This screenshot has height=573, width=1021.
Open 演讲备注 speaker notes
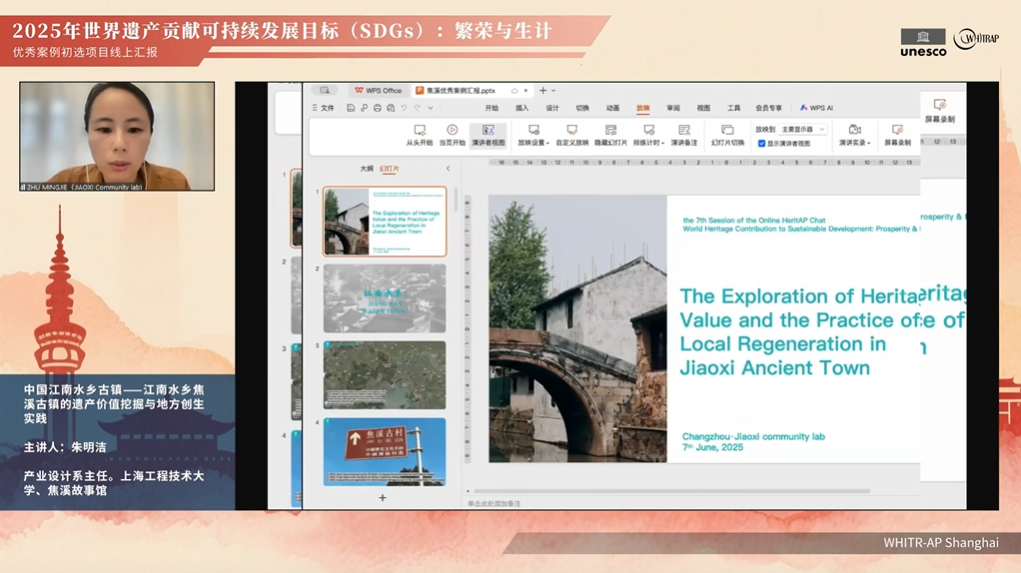(684, 131)
